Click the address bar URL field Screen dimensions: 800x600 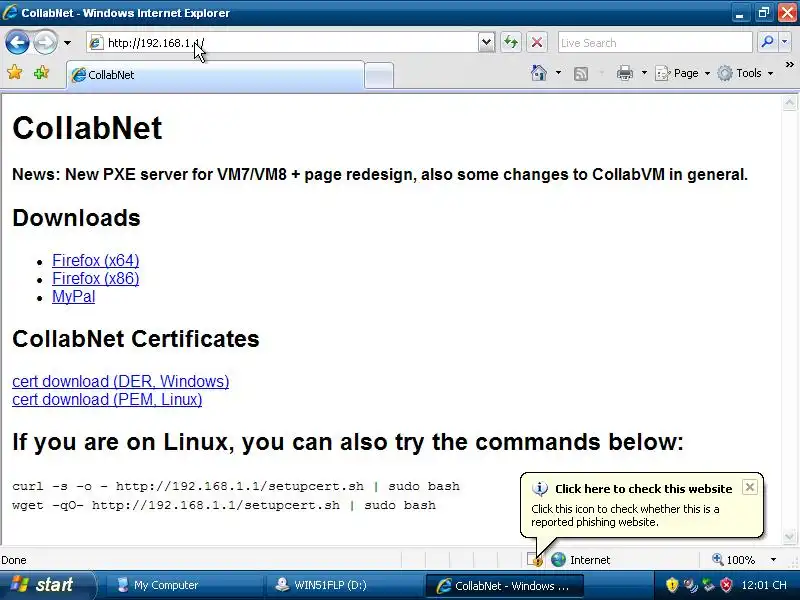point(282,43)
